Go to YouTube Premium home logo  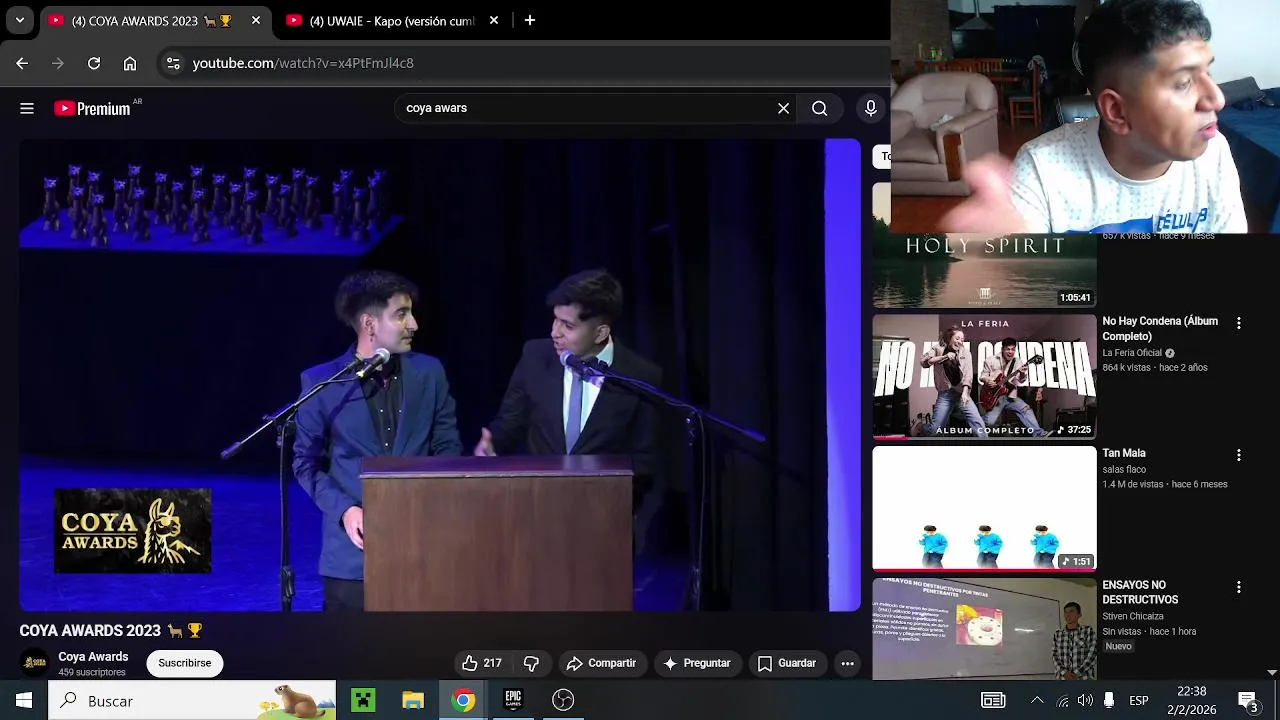tap(92, 108)
